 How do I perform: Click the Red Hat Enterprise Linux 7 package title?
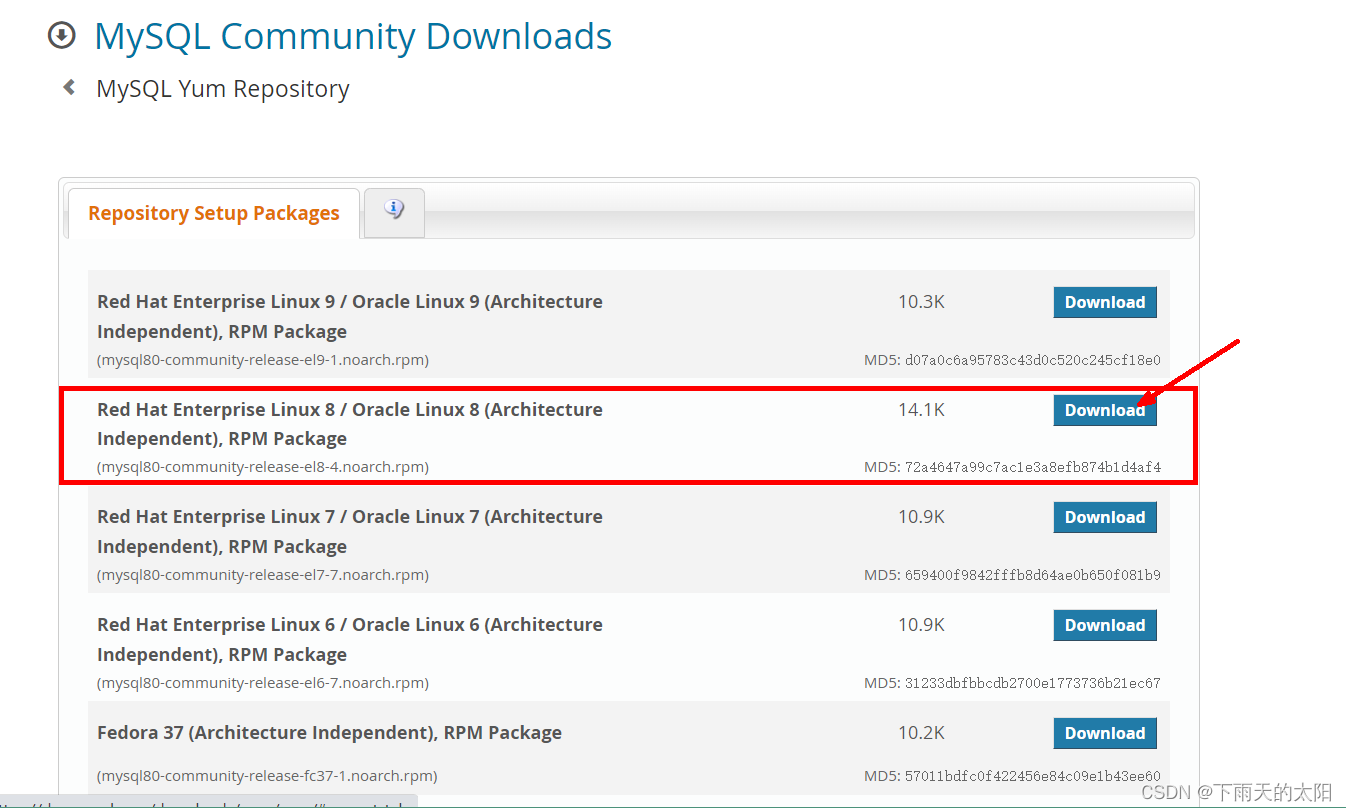350,531
